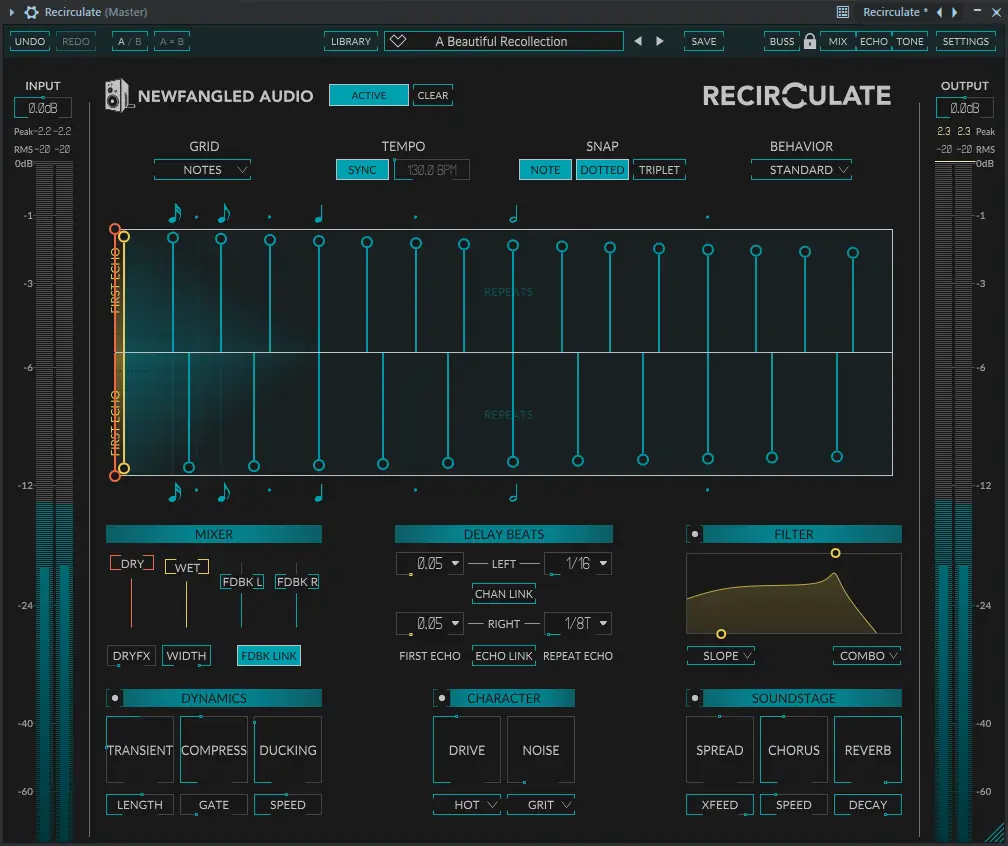Toggle CHAN LINK button

504,594
